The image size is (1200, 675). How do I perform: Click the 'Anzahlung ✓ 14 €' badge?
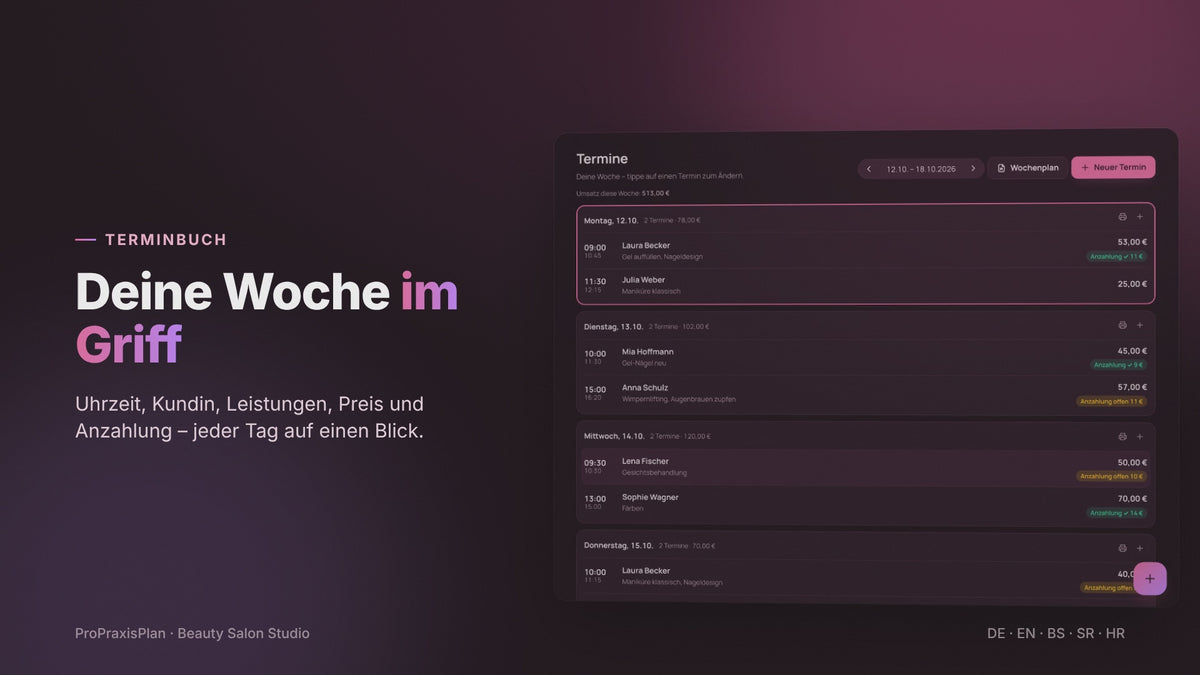pos(1117,513)
